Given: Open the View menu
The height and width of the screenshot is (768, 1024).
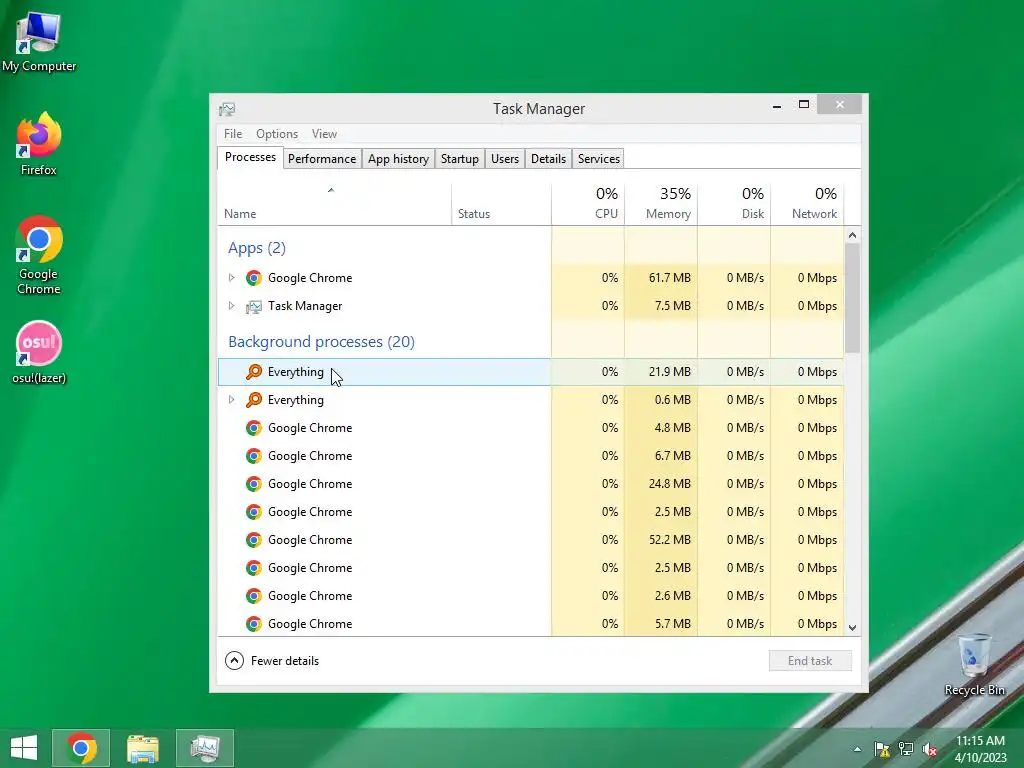Looking at the screenshot, I should point(325,134).
